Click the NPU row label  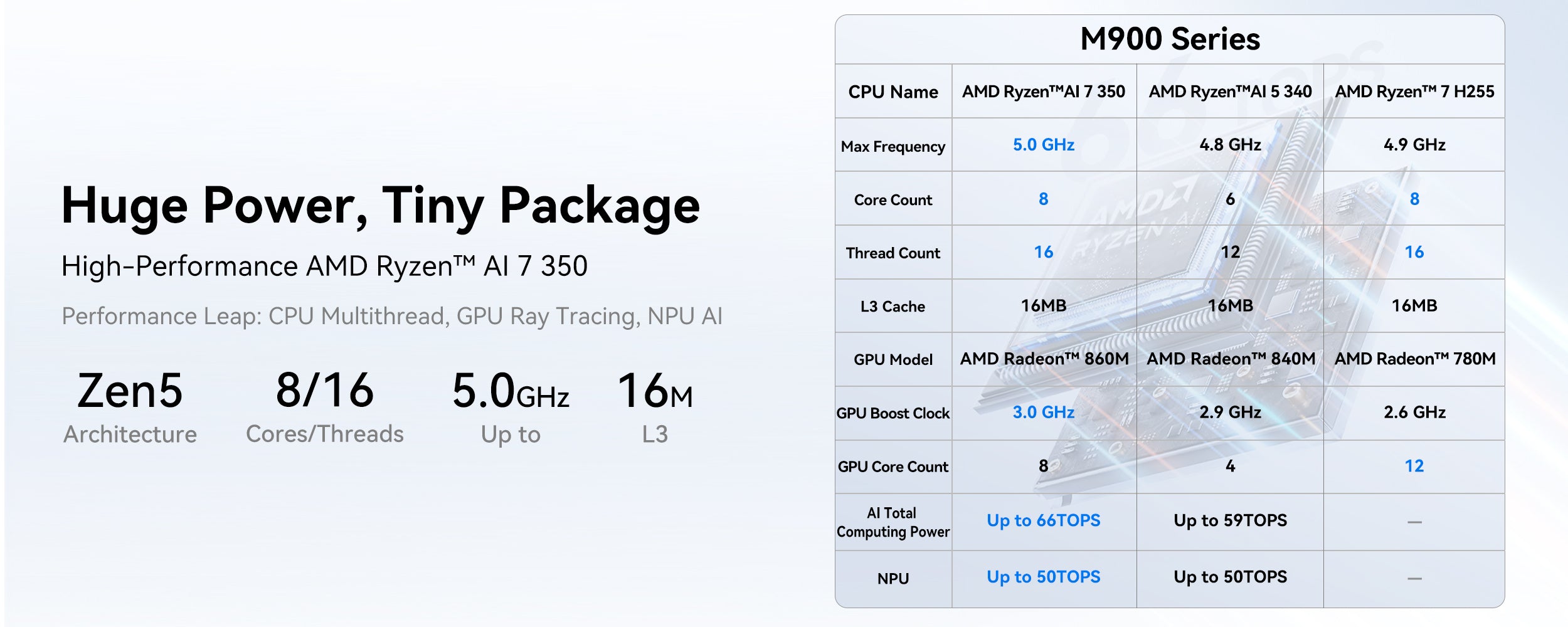click(x=893, y=579)
